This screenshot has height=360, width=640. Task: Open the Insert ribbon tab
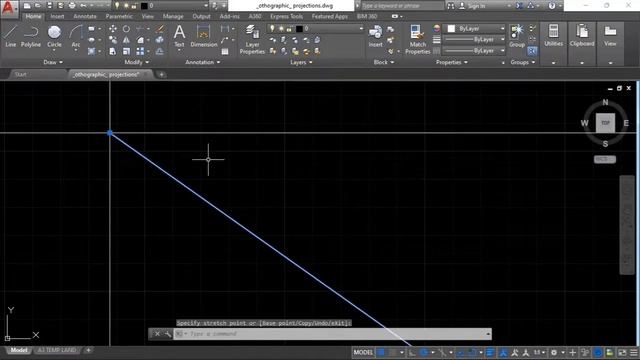point(57,16)
